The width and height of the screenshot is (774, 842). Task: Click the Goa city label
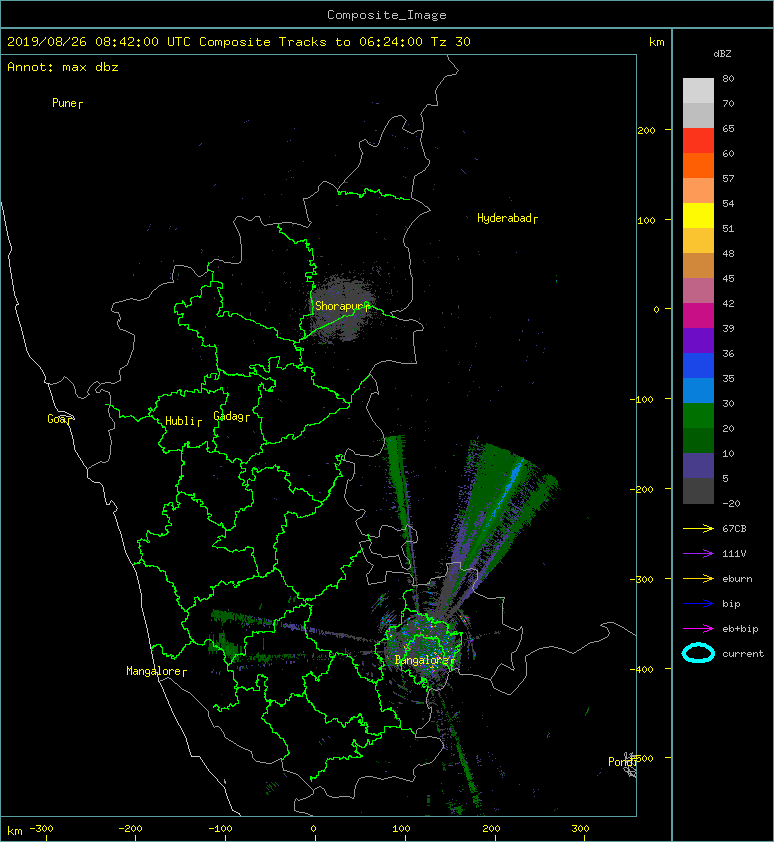57,419
